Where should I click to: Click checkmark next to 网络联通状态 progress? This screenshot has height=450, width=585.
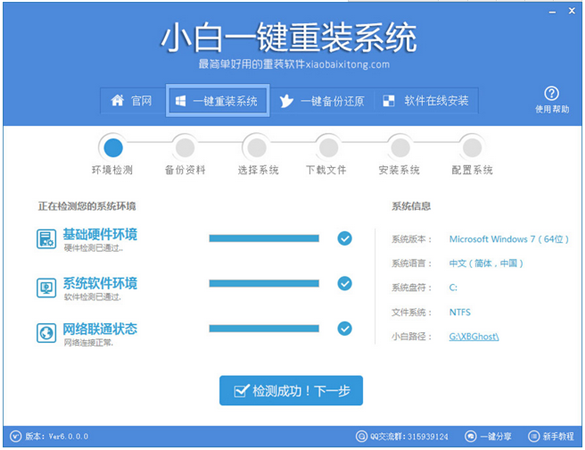(345, 329)
